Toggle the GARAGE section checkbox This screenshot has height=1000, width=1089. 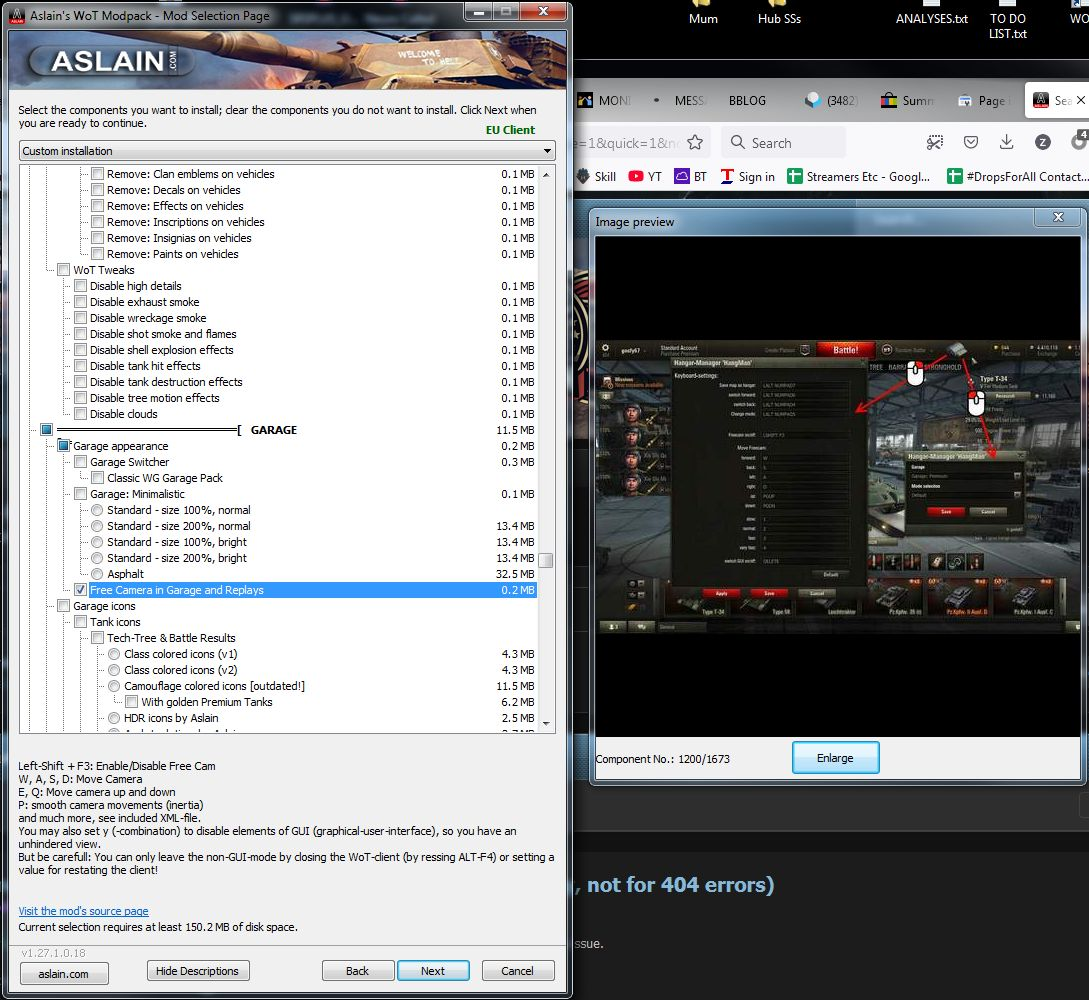47,429
